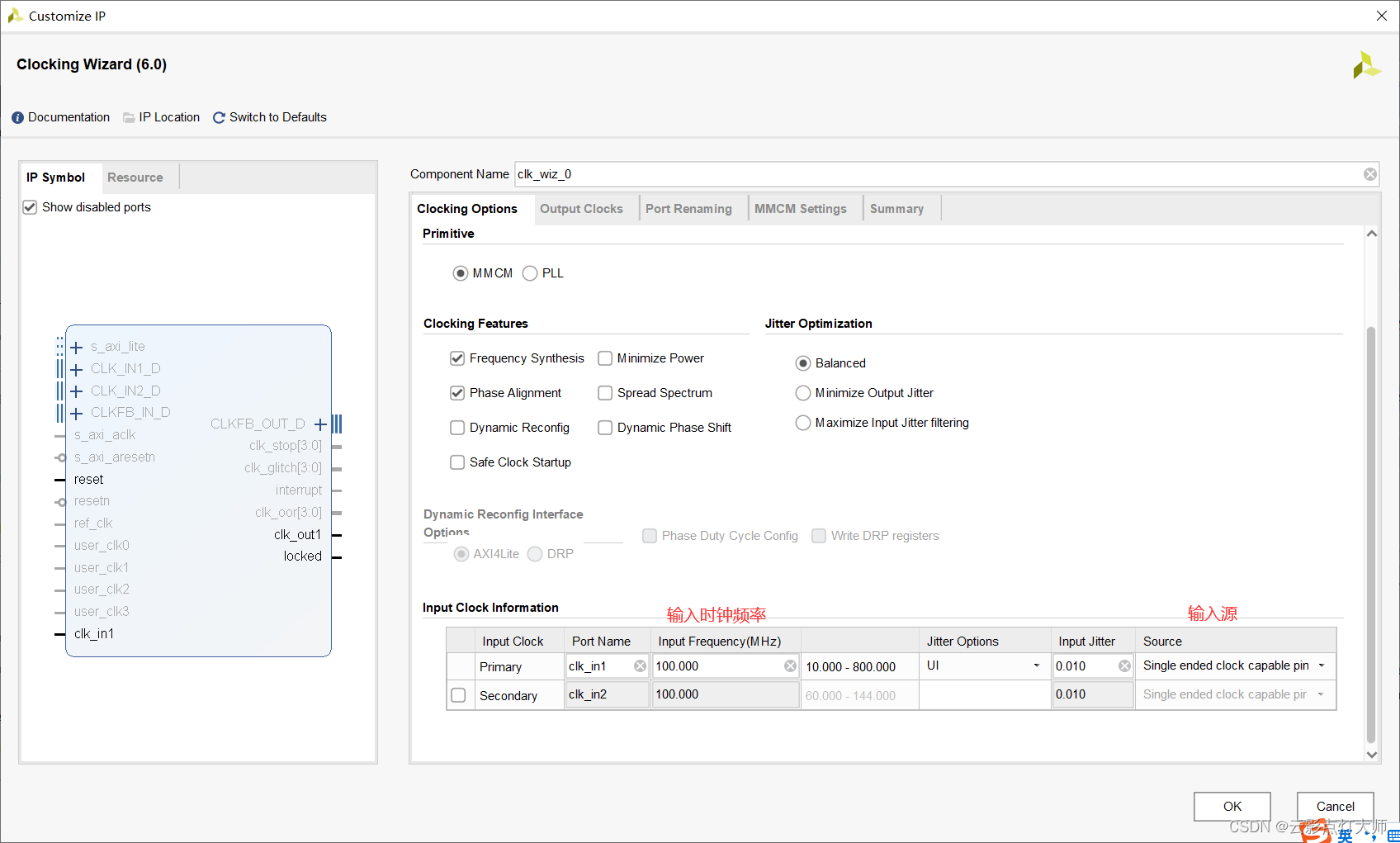The height and width of the screenshot is (843, 1400).
Task: Switch to the Port Renaming tab
Action: [x=688, y=209]
